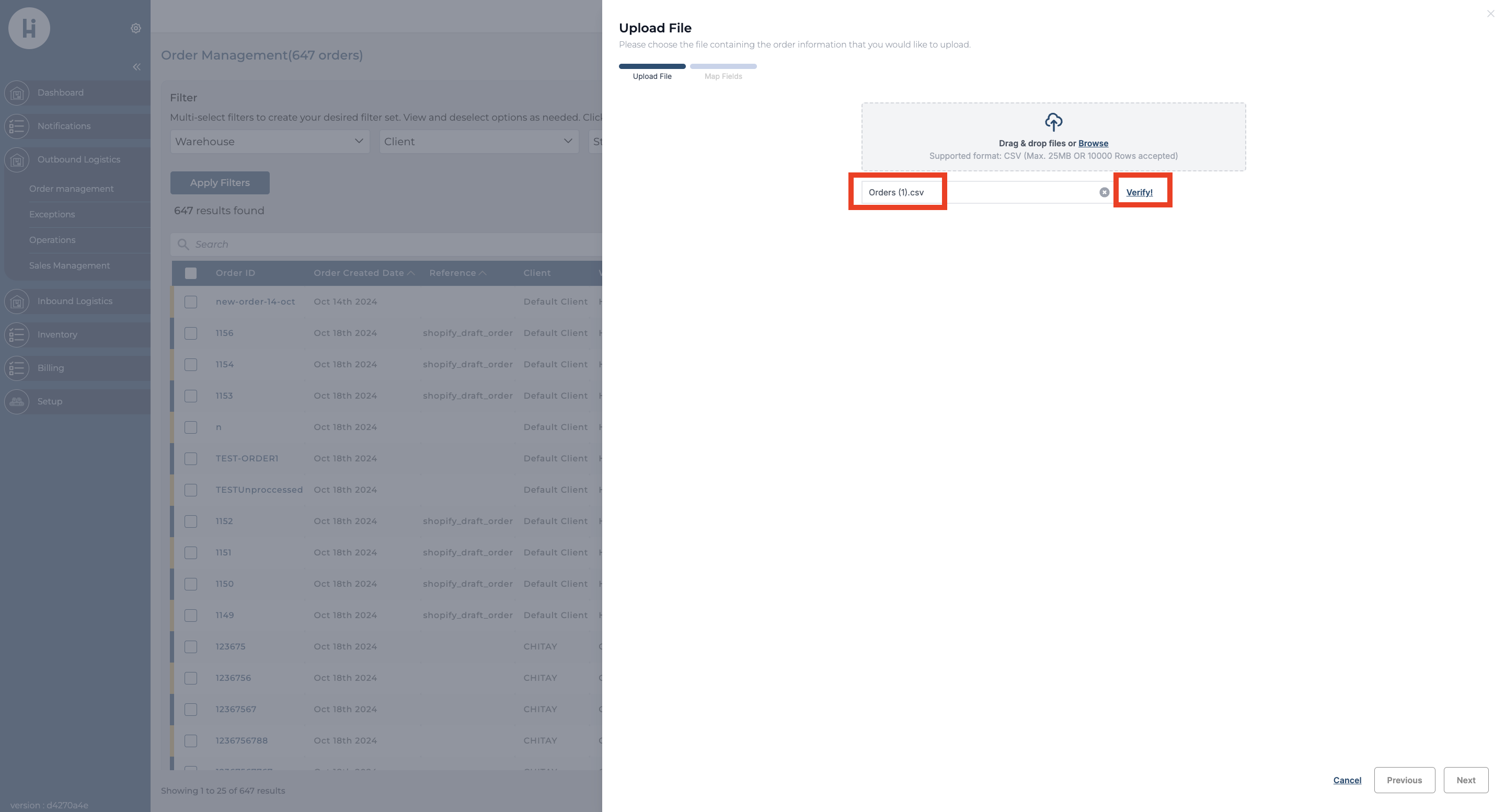Check the box for order 1156

[x=190, y=333]
